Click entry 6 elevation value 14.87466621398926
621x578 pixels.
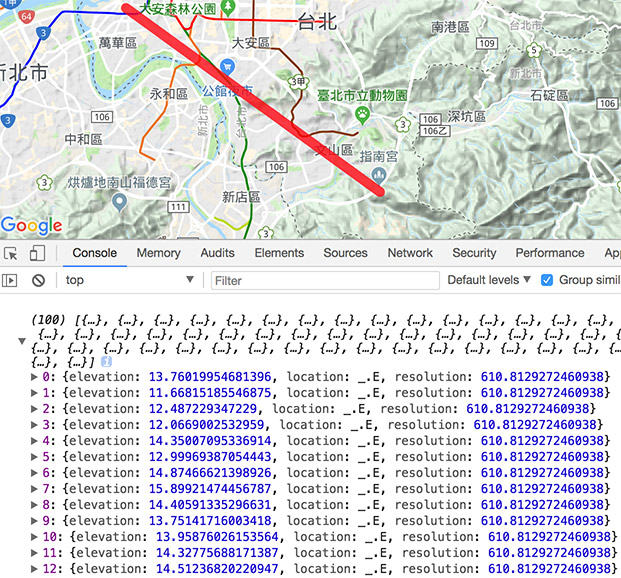pyautogui.click(x=210, y=473)
